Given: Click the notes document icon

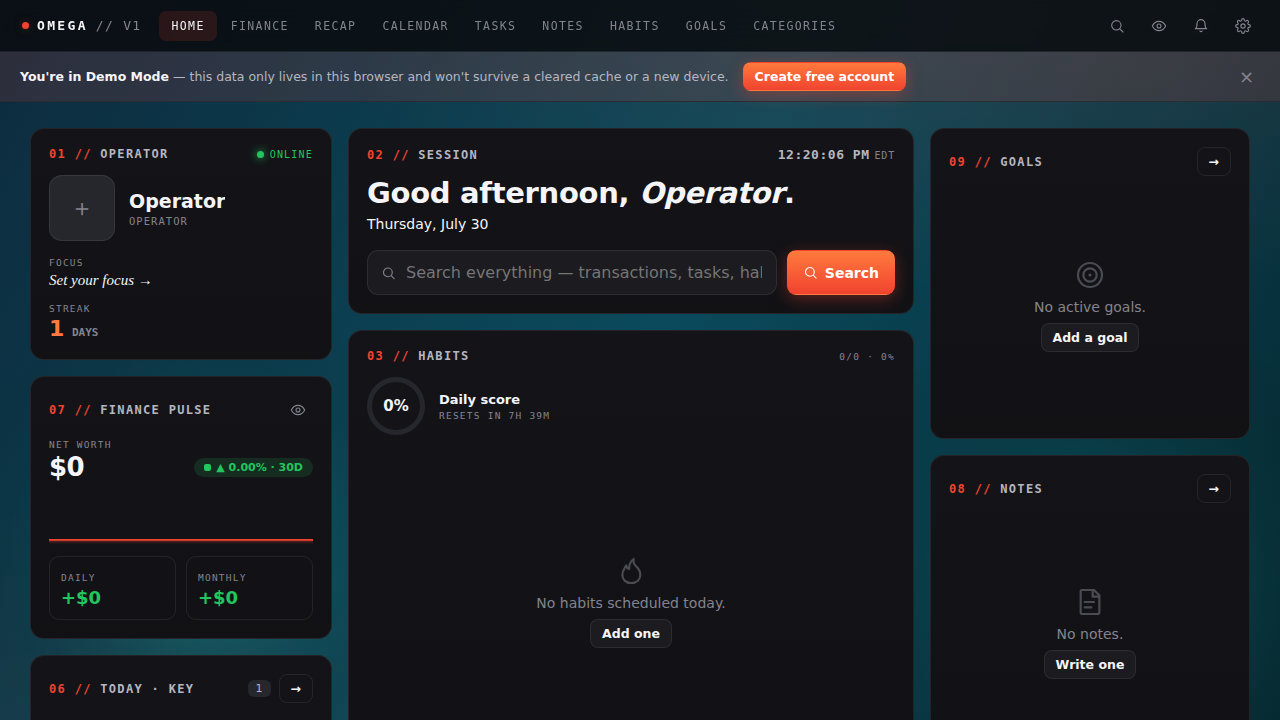Looking at the screenshot, I should (x=1090, y=602).
